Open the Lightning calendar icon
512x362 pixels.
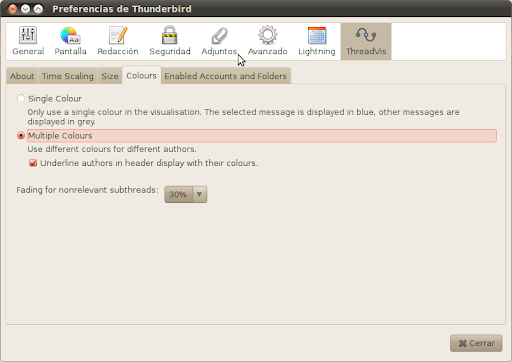pyautogui.click(x=317, y=41)
